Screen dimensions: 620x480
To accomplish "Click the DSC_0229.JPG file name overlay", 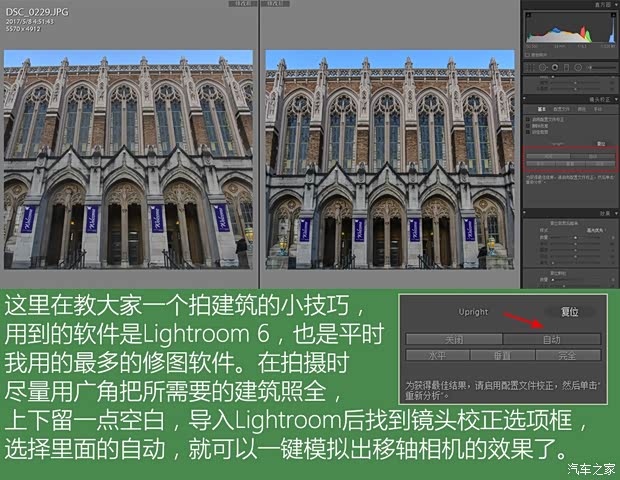I will tap(37, 12).
